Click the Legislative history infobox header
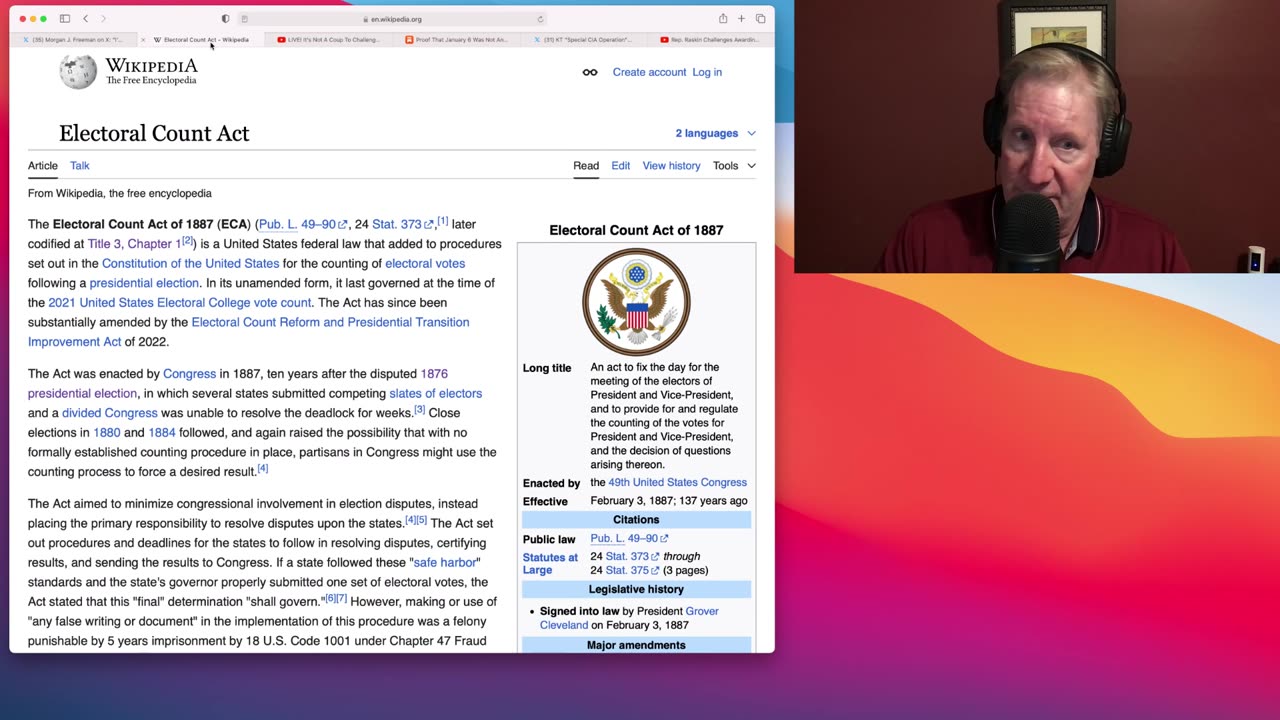This screenshot has height=720, width=1280. tap(636, 590)
